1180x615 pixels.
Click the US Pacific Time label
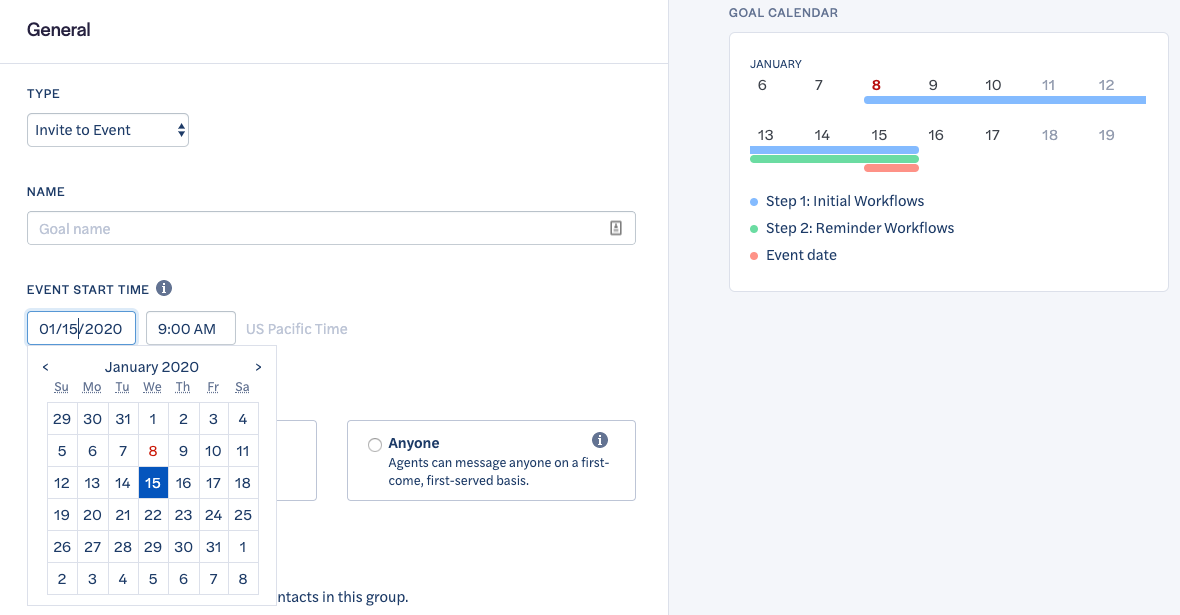pos(297,329)
